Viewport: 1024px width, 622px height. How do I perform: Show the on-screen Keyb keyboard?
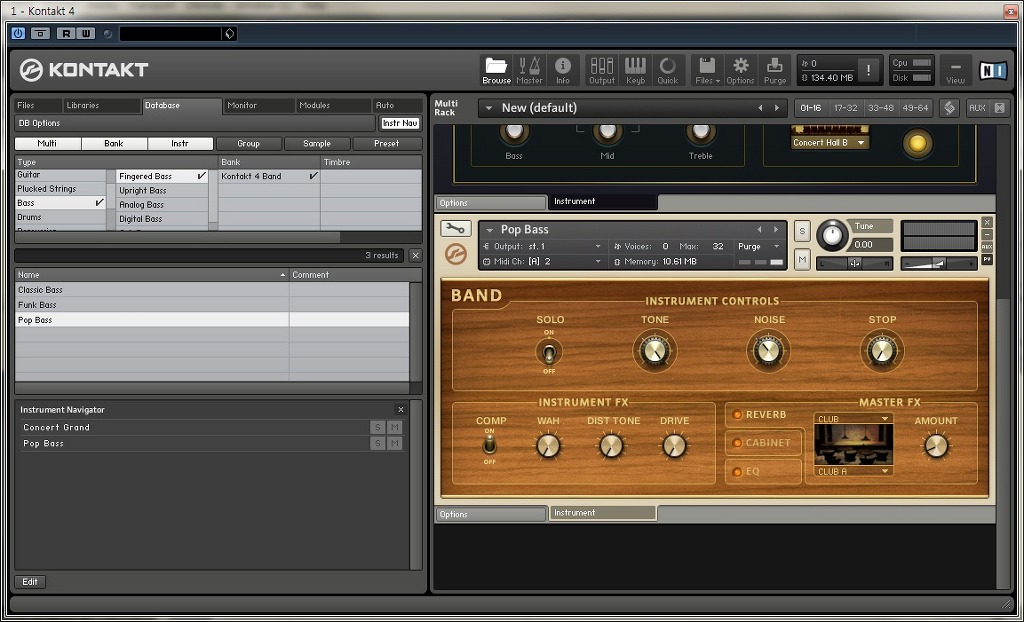pos(635,70)
